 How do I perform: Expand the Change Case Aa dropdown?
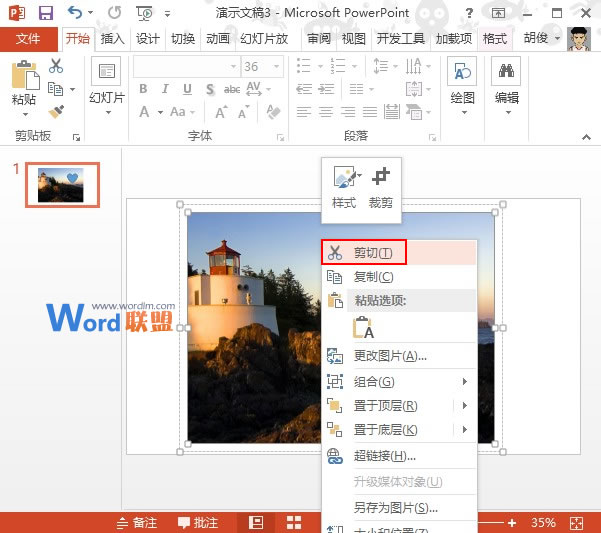click(192, 112)
